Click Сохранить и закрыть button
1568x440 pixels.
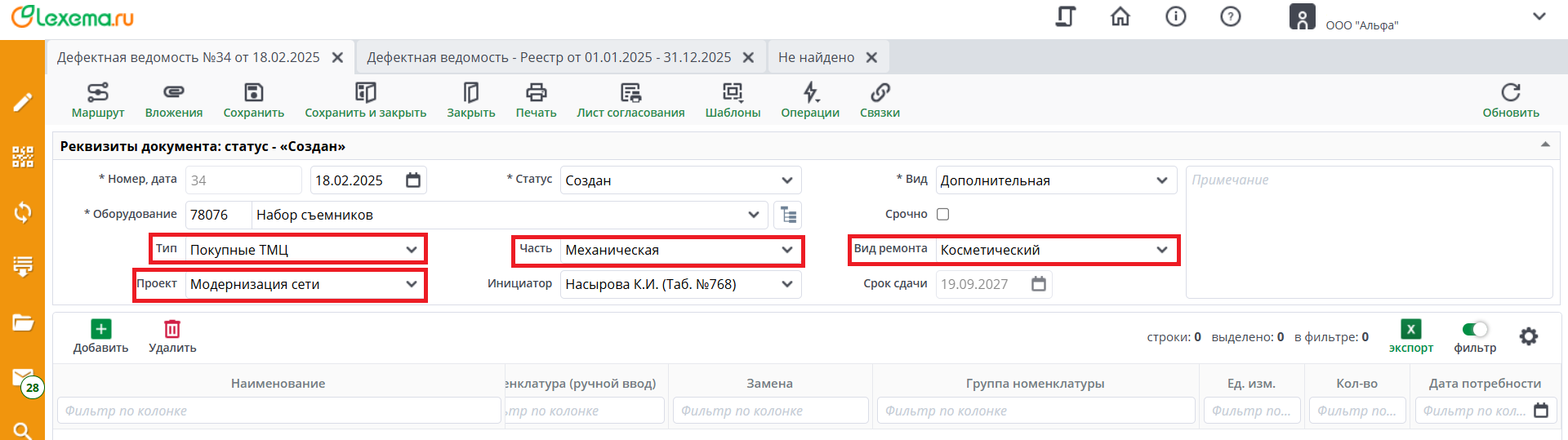pos(365,100)
